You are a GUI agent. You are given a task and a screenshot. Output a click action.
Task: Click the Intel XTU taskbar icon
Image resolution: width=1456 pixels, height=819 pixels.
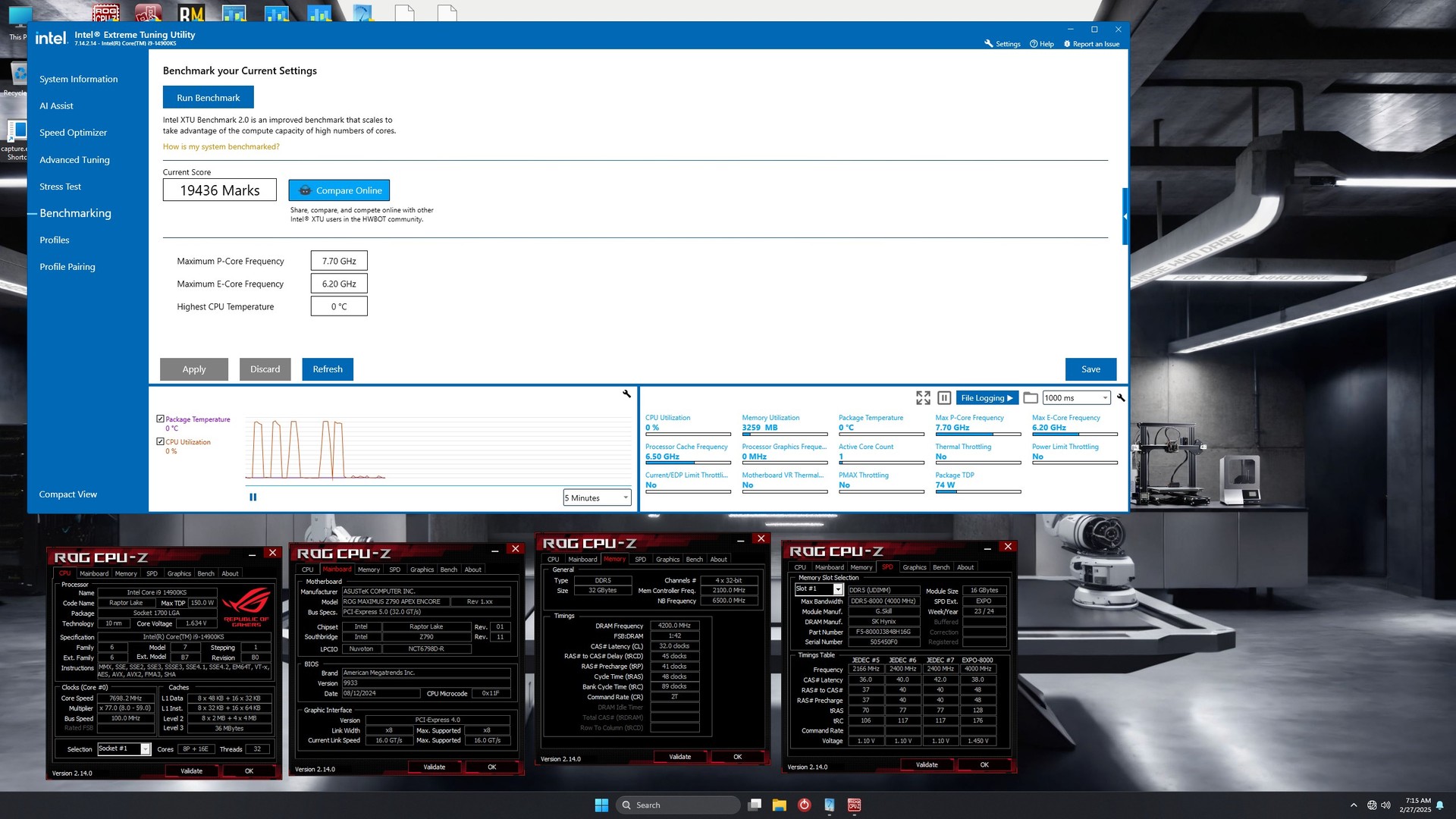click(830, 805)
